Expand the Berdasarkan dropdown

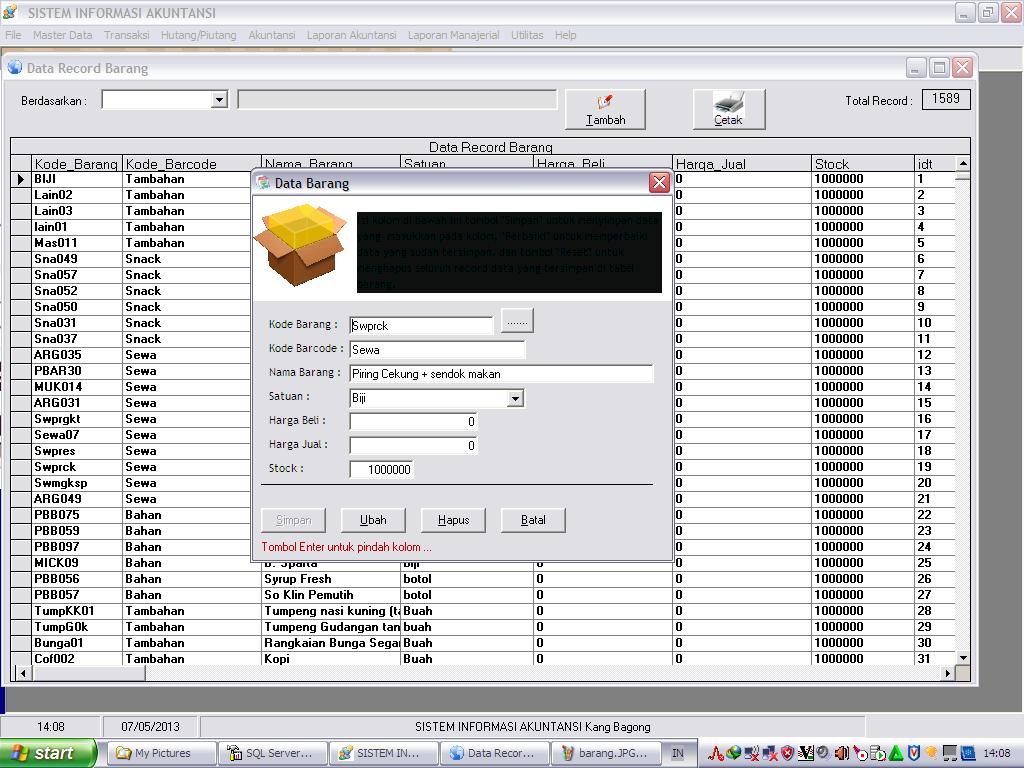coord(219,100)
